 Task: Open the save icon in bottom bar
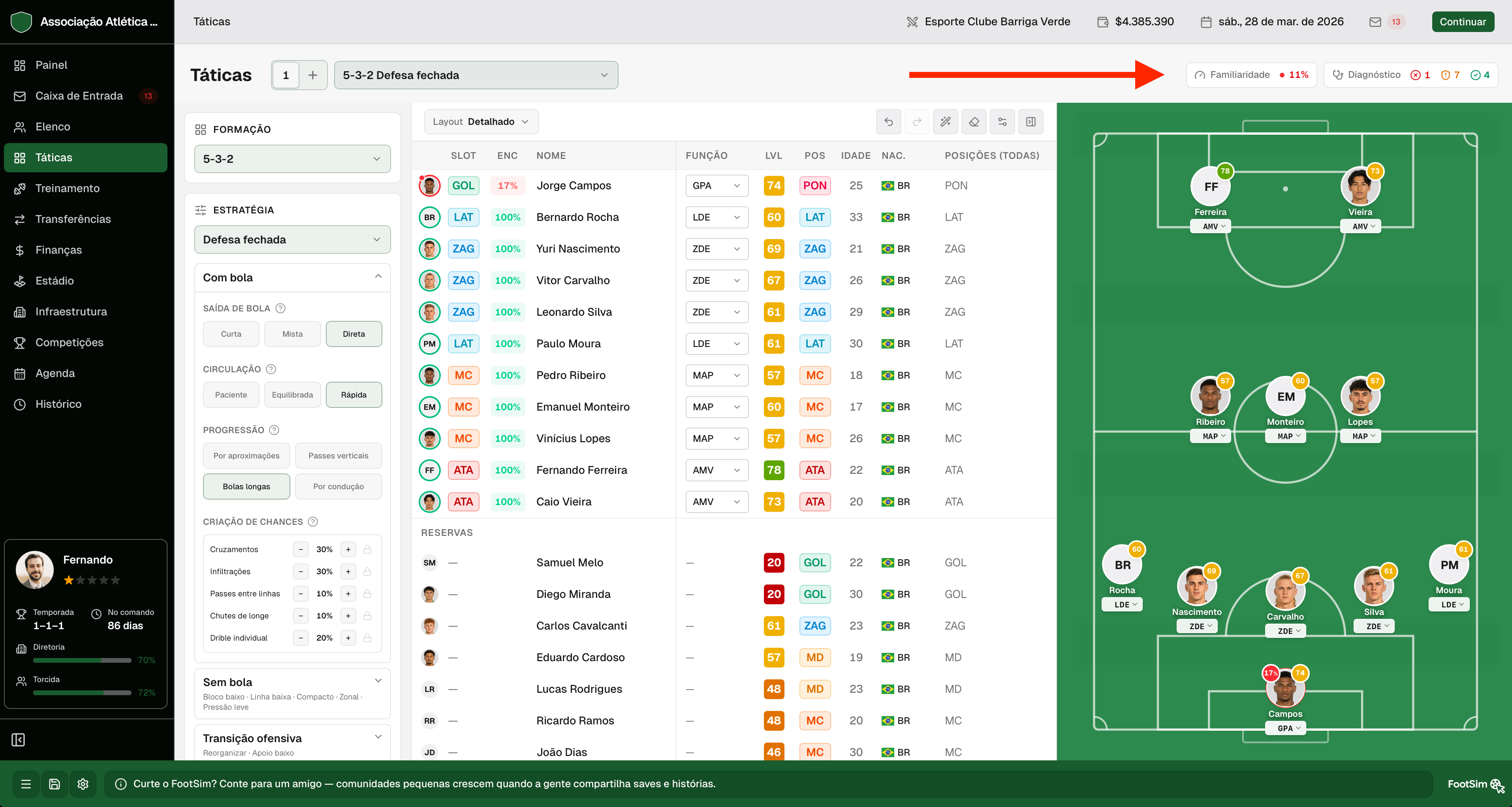pos(55,784)
